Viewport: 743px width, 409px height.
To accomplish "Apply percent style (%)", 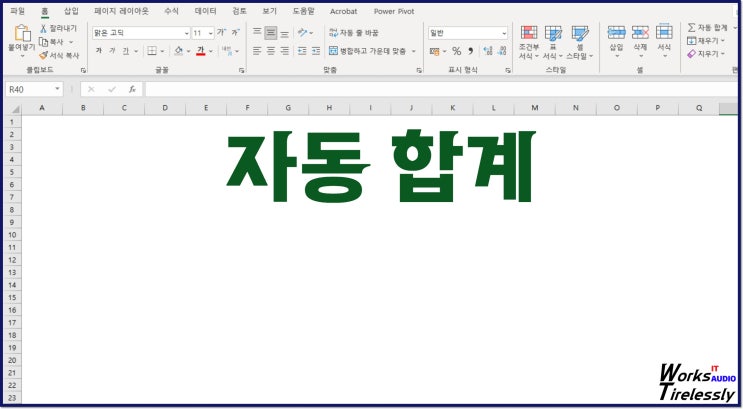I will (456, 51).
